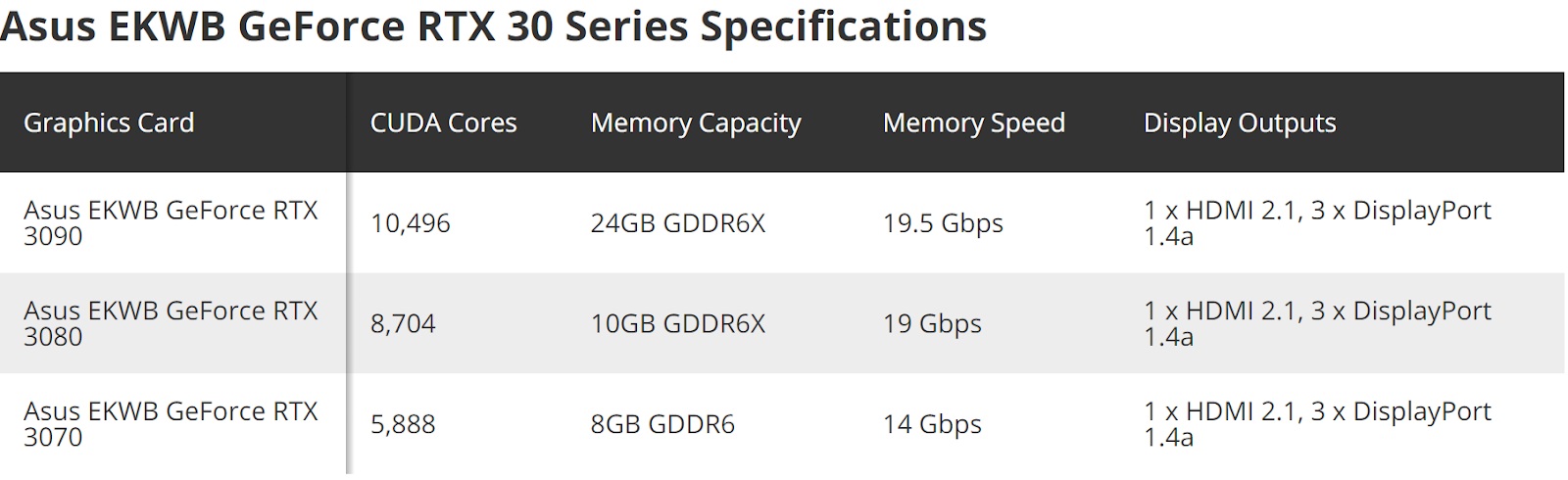
Task: Select the 8,704 CUDA cores value
Action: coord(403,323)
